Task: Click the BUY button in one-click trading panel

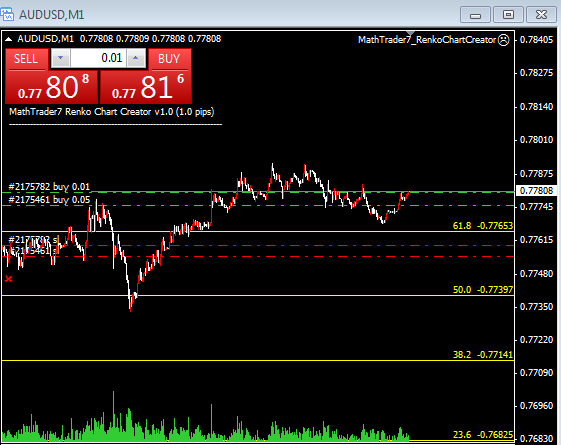Action: [x=170, y=59]
